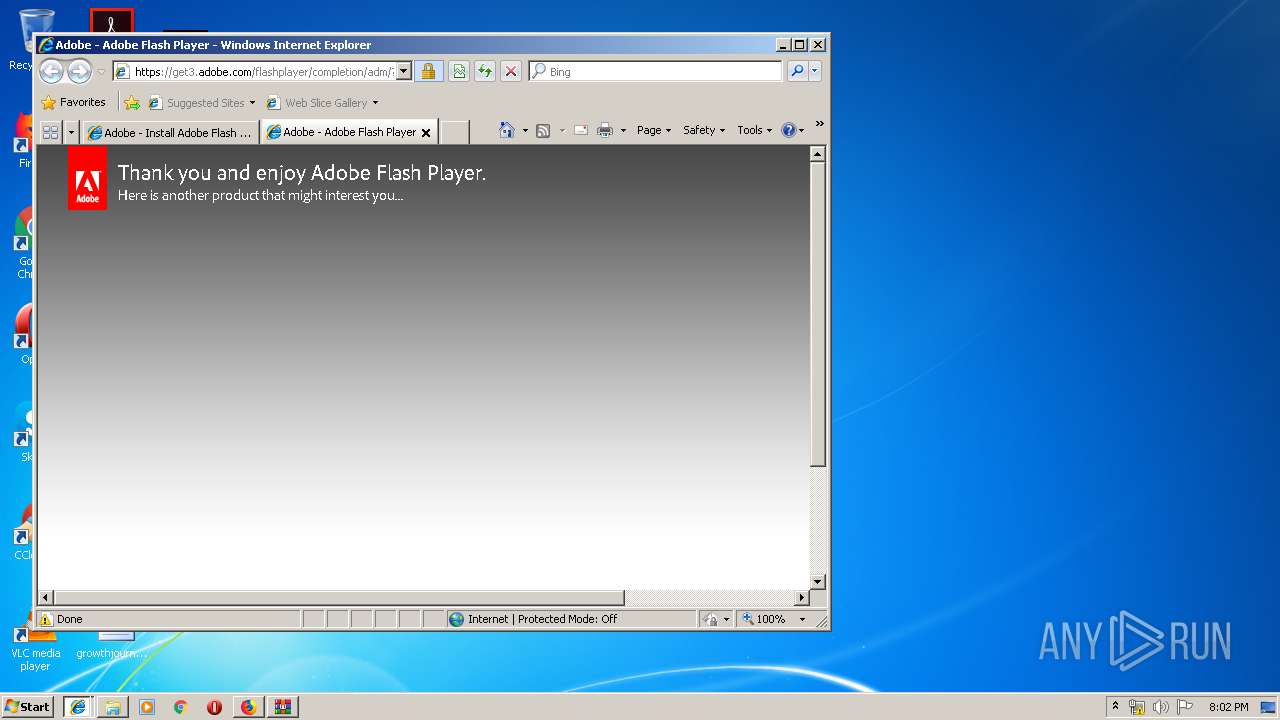The height and width of the screenshot is (720, 1280).
Task: Open a new blank tab
Action: click(x=455, y=132)
